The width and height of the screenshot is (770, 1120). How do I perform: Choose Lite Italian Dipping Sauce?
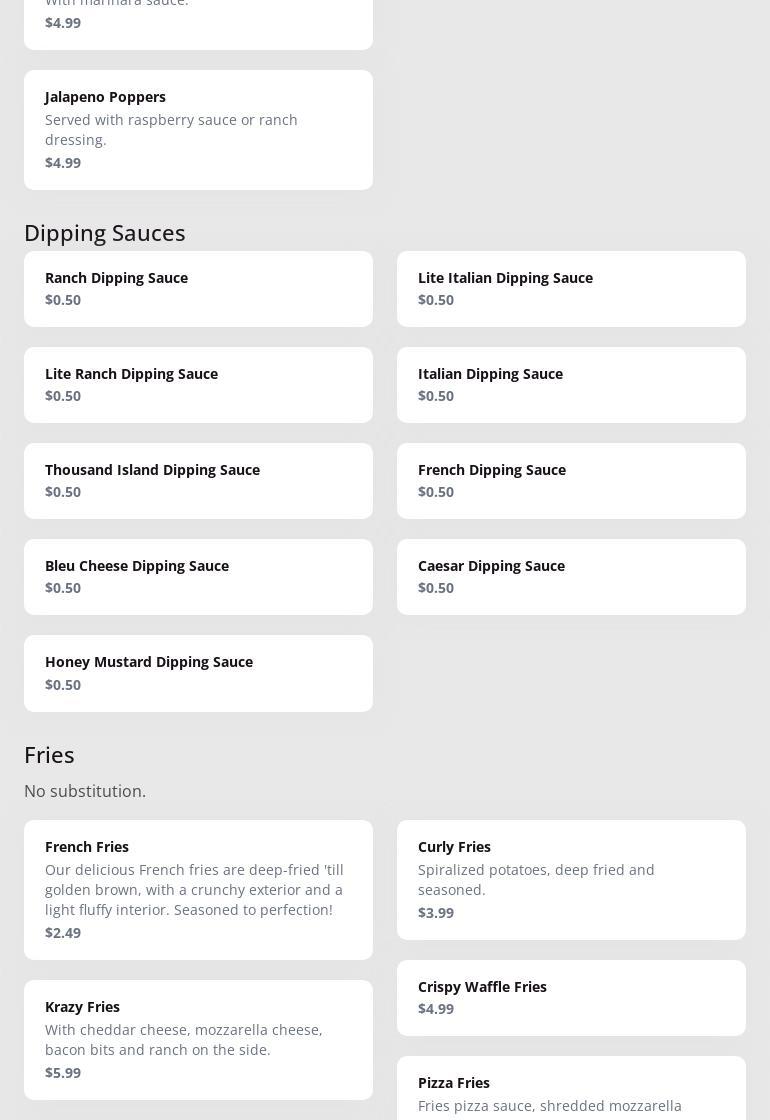[571, 288]
